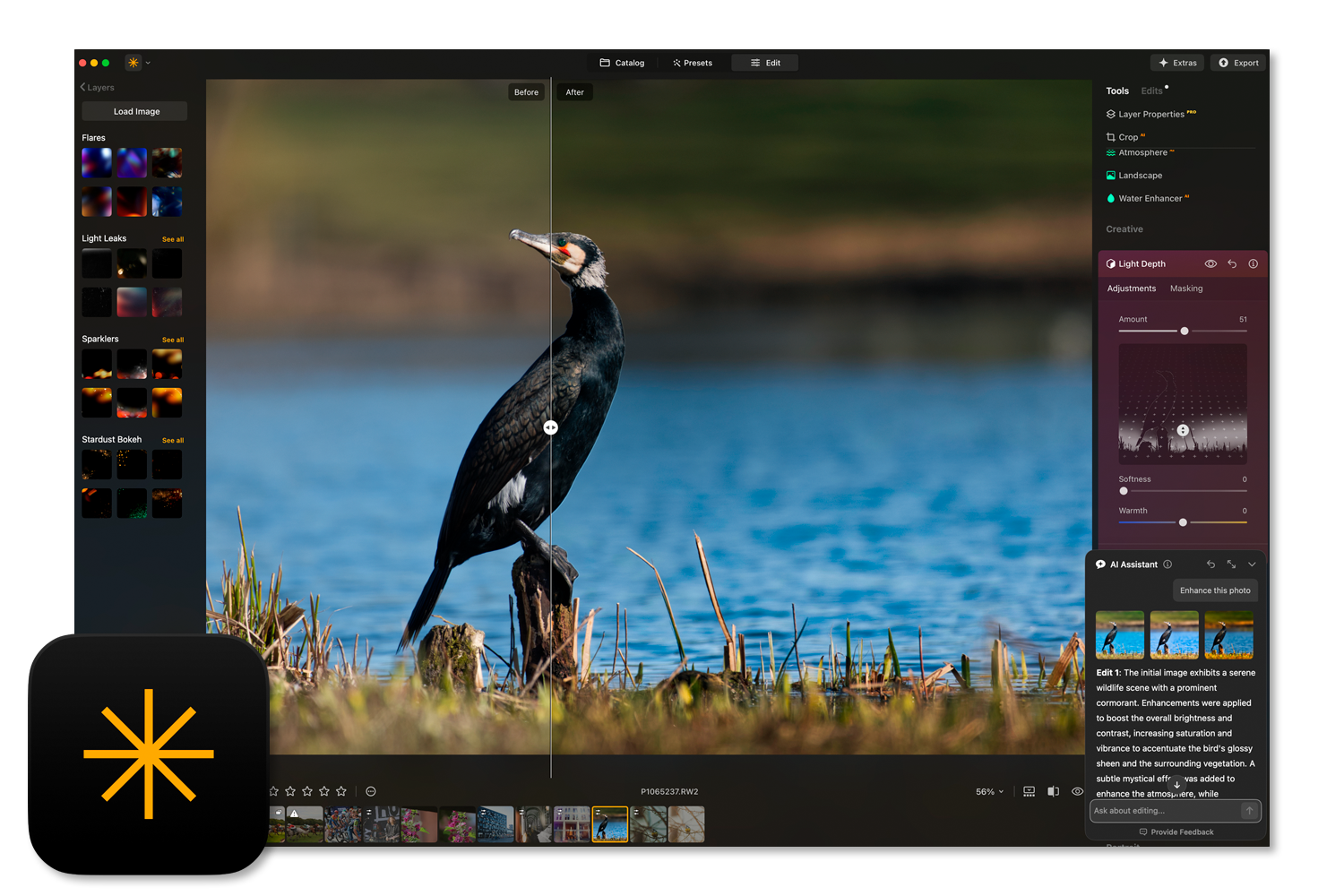Click the Amount slider handle
The width and height of the screenshot is (1344, 896).
pyautogui.click(x=1185, y=332)
